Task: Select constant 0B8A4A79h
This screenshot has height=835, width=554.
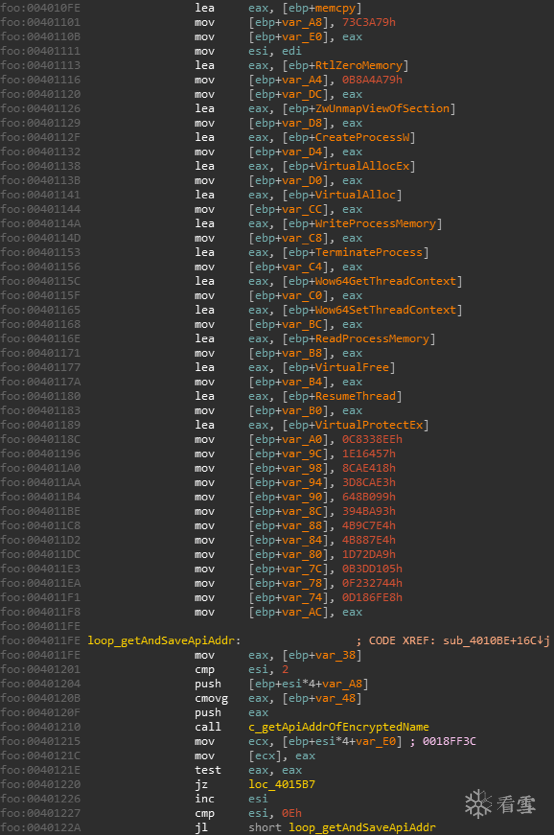Action: point(372,80)
